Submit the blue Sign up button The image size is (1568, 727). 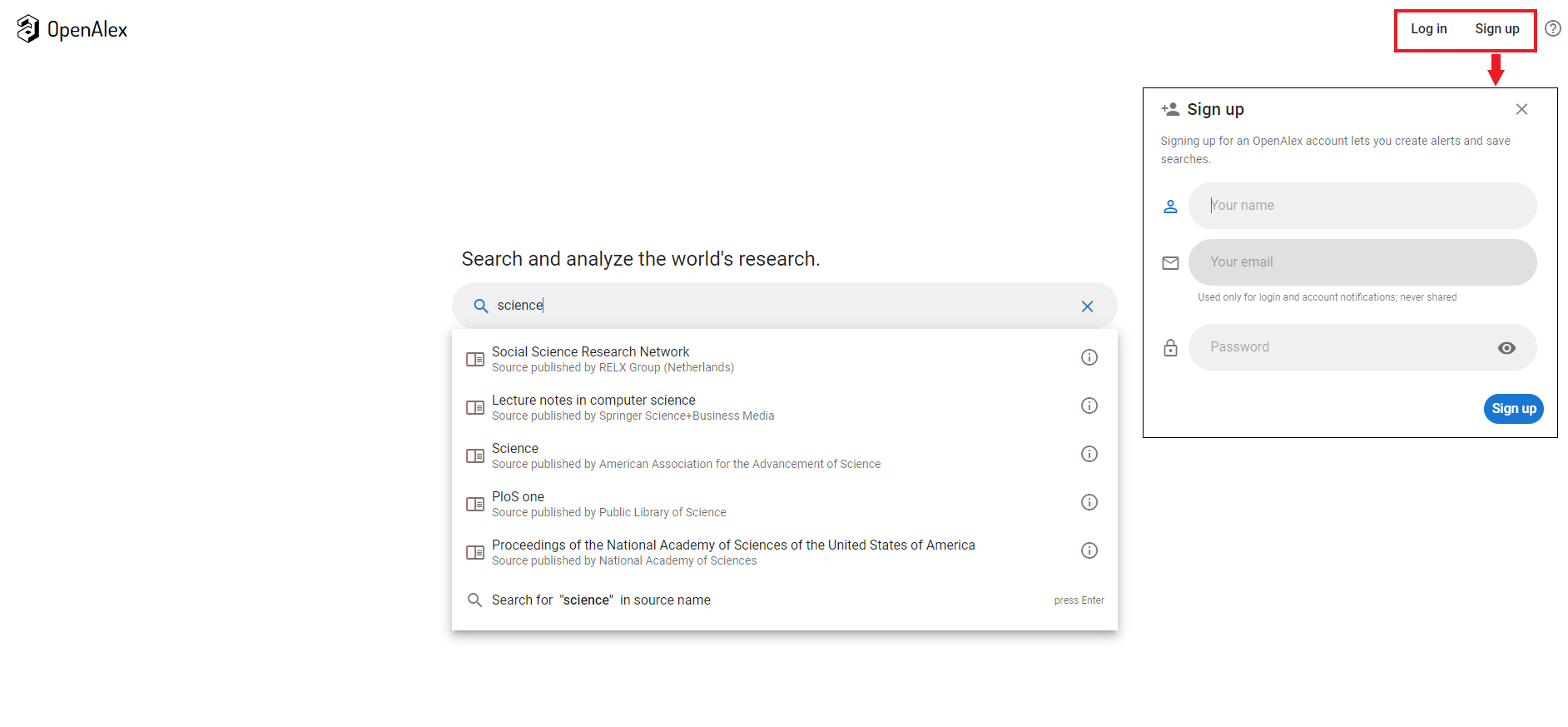pyautogui.click(x=1513, y=409)
